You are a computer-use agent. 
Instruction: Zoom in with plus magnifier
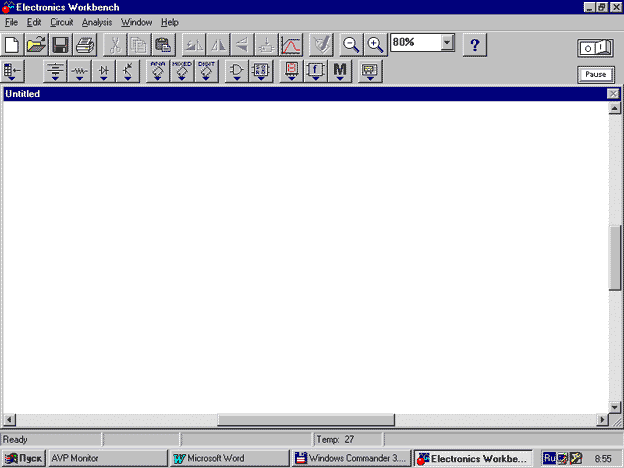(x=375, y=45)
